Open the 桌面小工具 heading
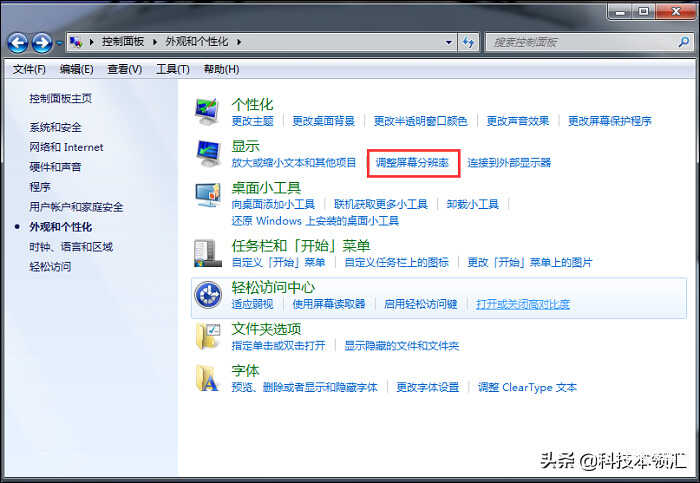Screen dimensions: 700x483 click(266, 187)
